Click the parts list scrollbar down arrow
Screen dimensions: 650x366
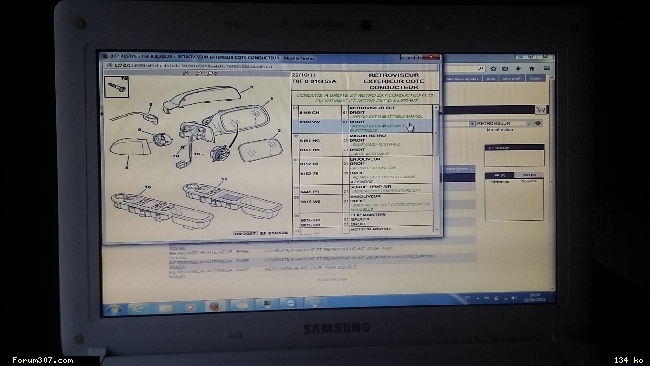436,229
